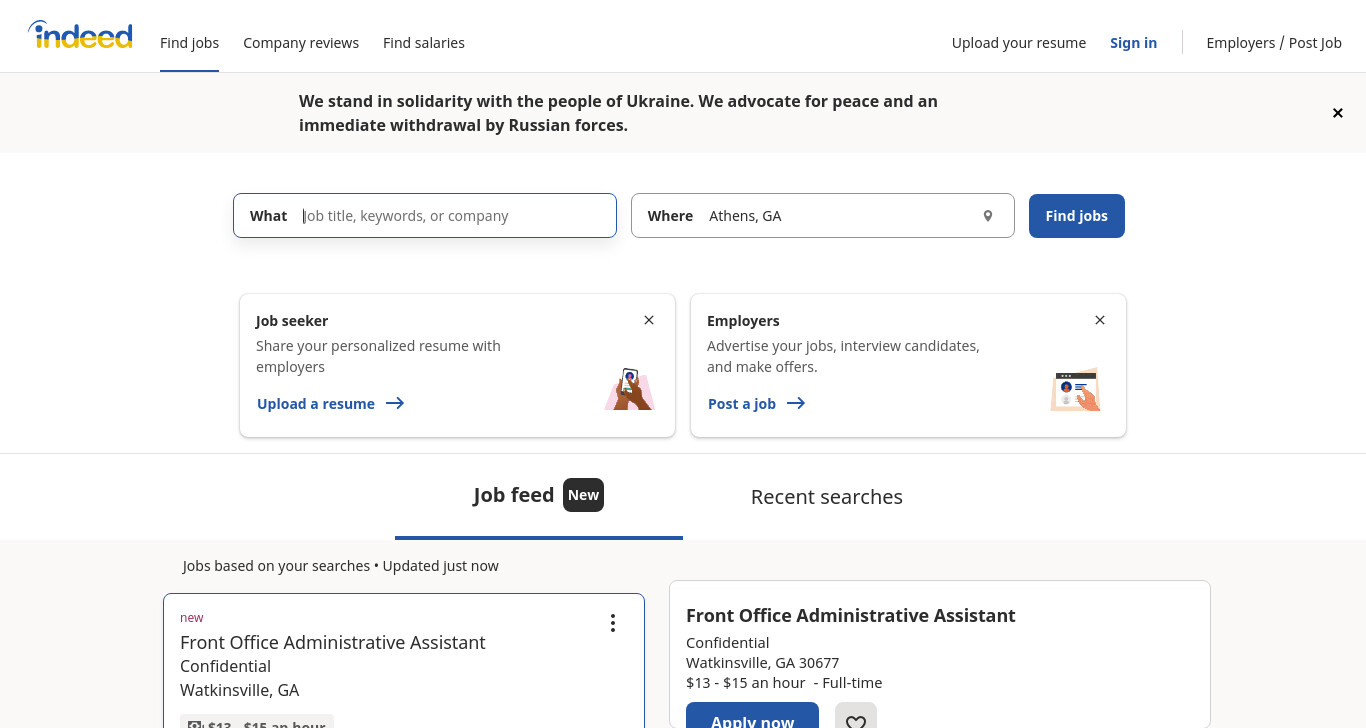Viewport: 1366px width, 728px height.
Task: Click the blue Find jobs search button
Action: [1077, 216]
